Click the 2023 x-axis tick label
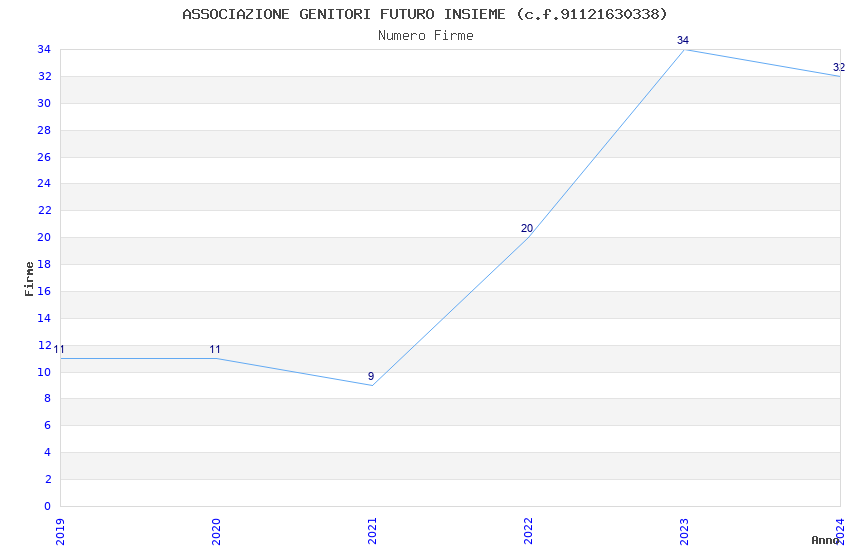 click(684, 531)
